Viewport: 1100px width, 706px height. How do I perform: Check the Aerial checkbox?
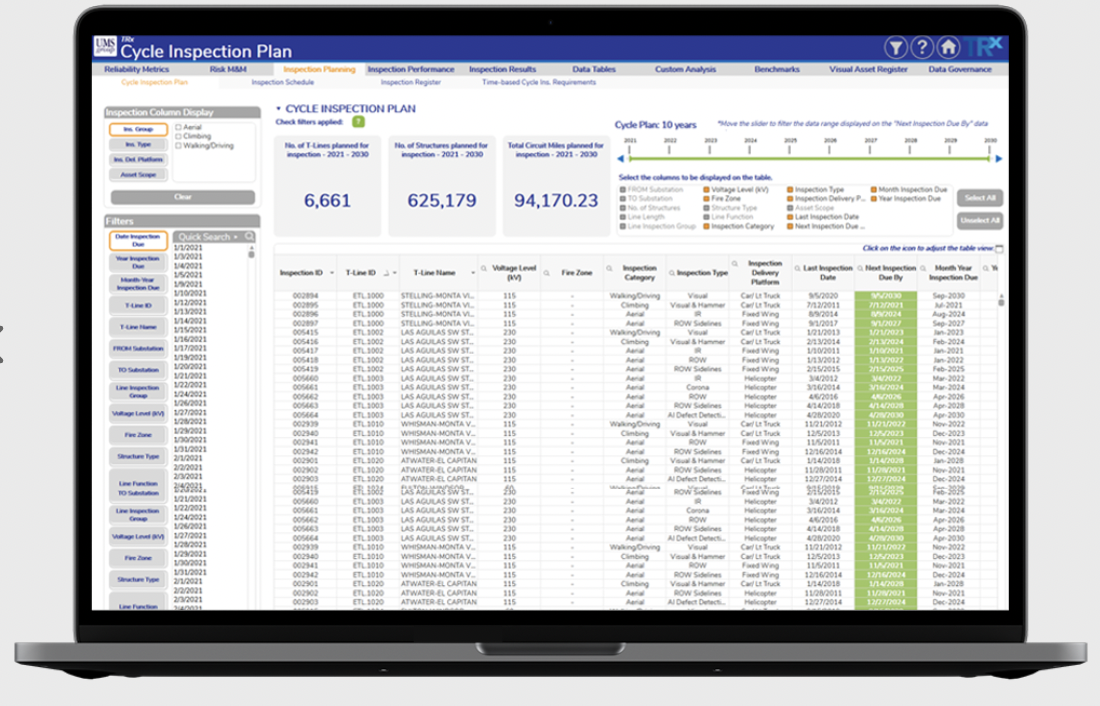(x=178, y=128)
